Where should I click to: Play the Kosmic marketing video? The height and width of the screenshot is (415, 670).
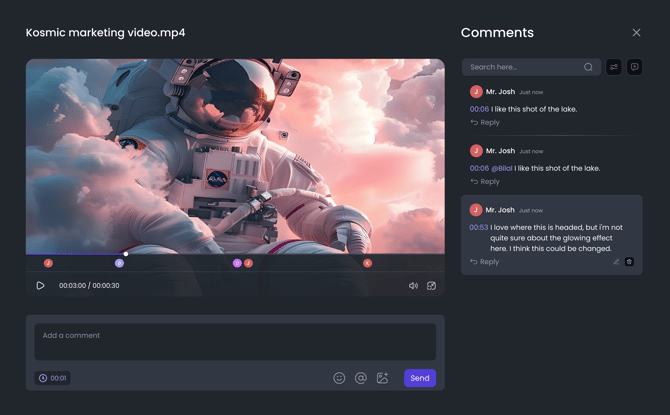40,286
